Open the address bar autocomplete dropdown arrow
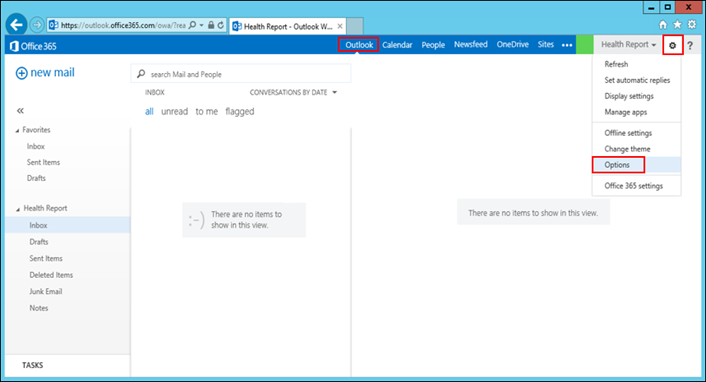Screen dimensions: 706x382 pyautogui.click(x=202, y=25)
